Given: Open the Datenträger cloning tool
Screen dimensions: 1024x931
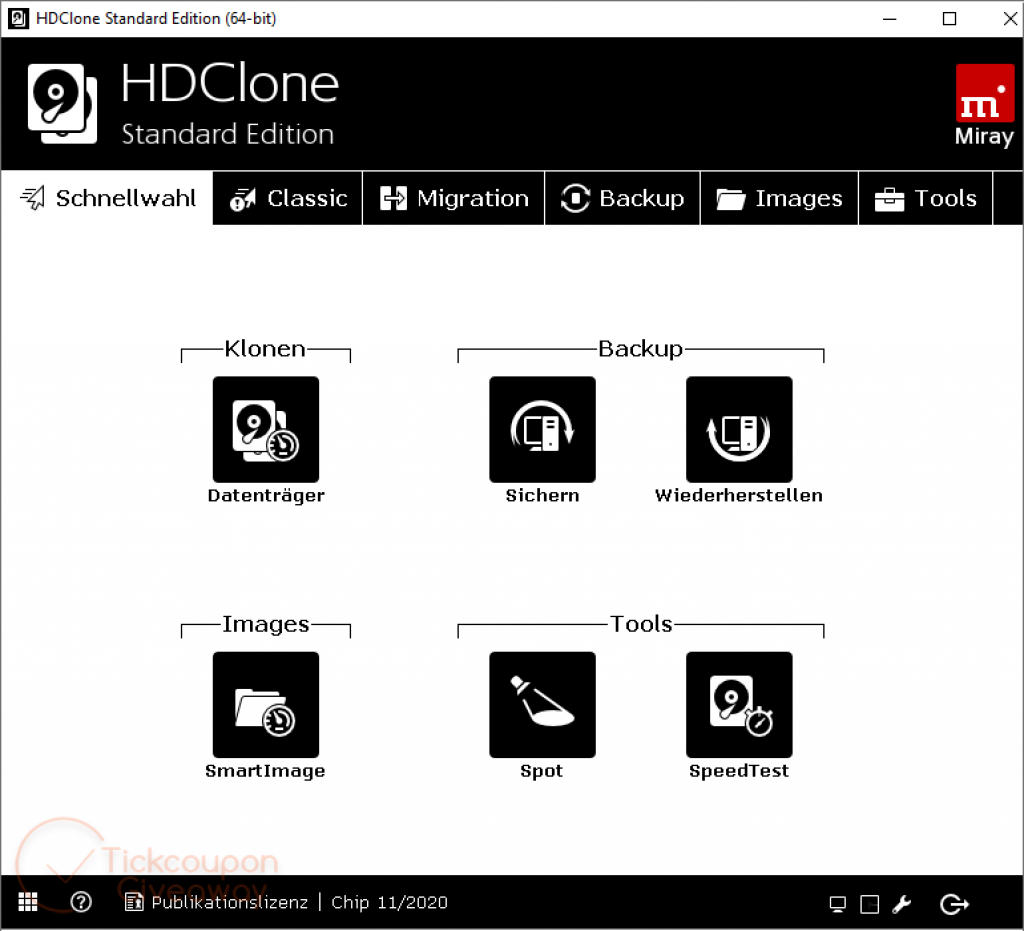Looking at the screenshot, I should pos(266,429).
